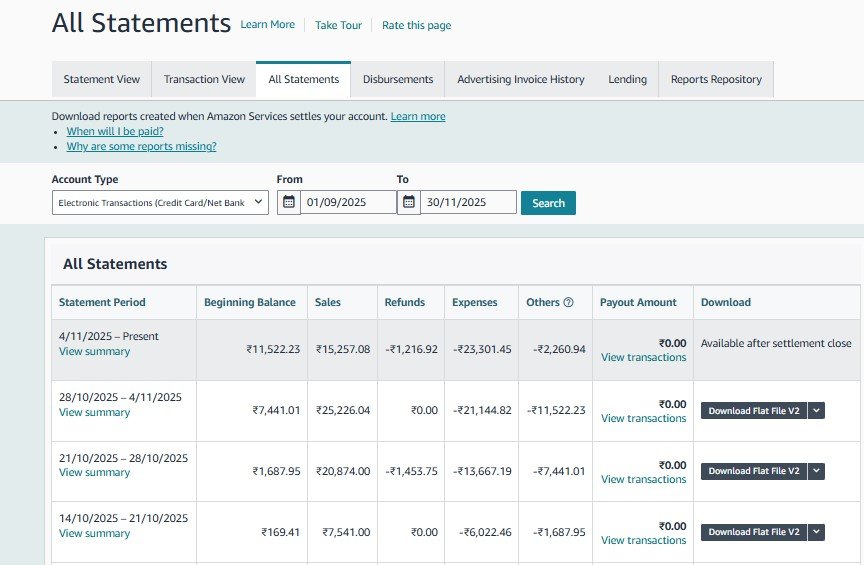The width and height of the screenshot is (864, 565).
Task: View summary for 4/11/2025 – Present statement
Action: tap(95, 351)
